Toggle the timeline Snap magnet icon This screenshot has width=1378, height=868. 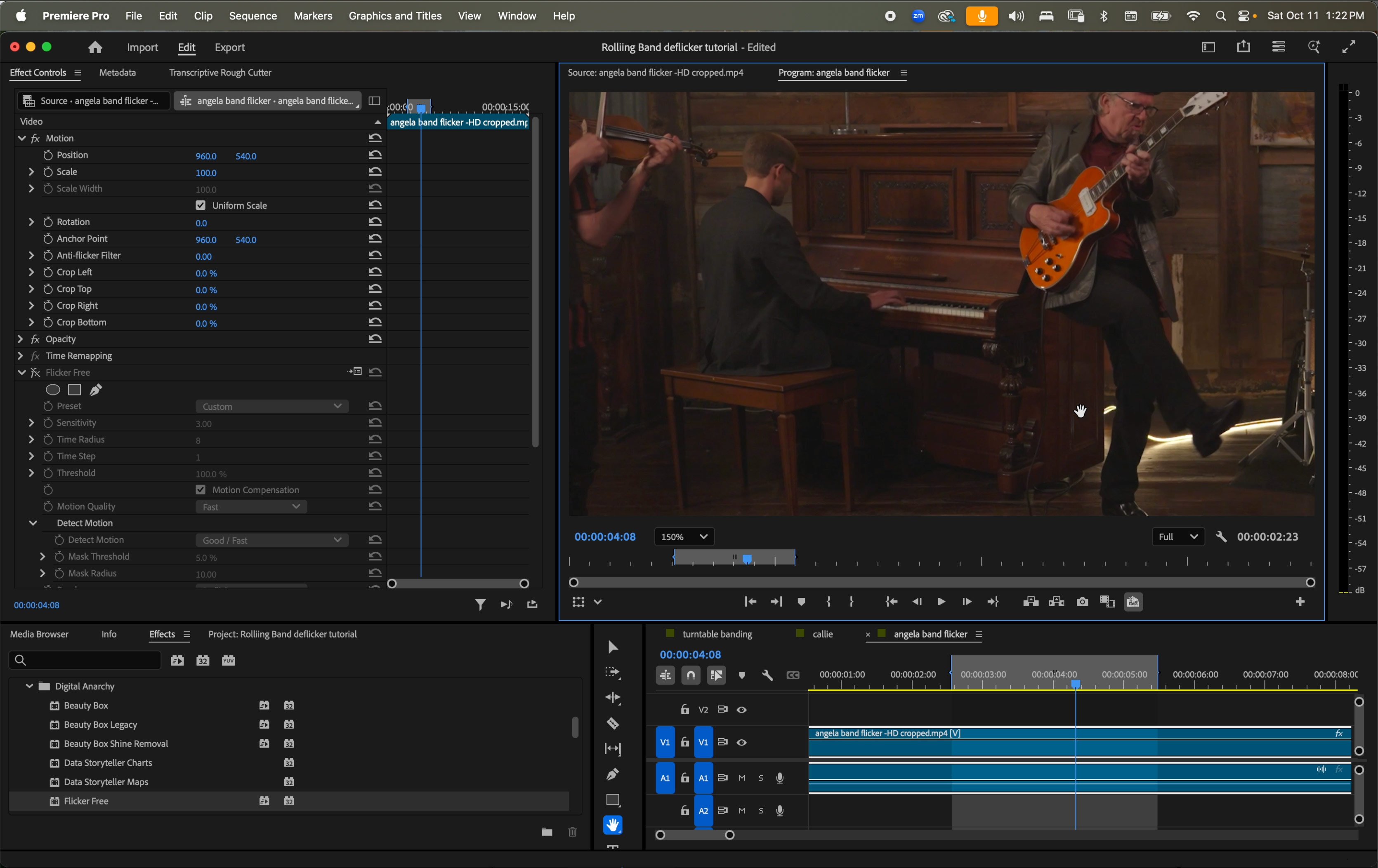[x=691, y=676]
